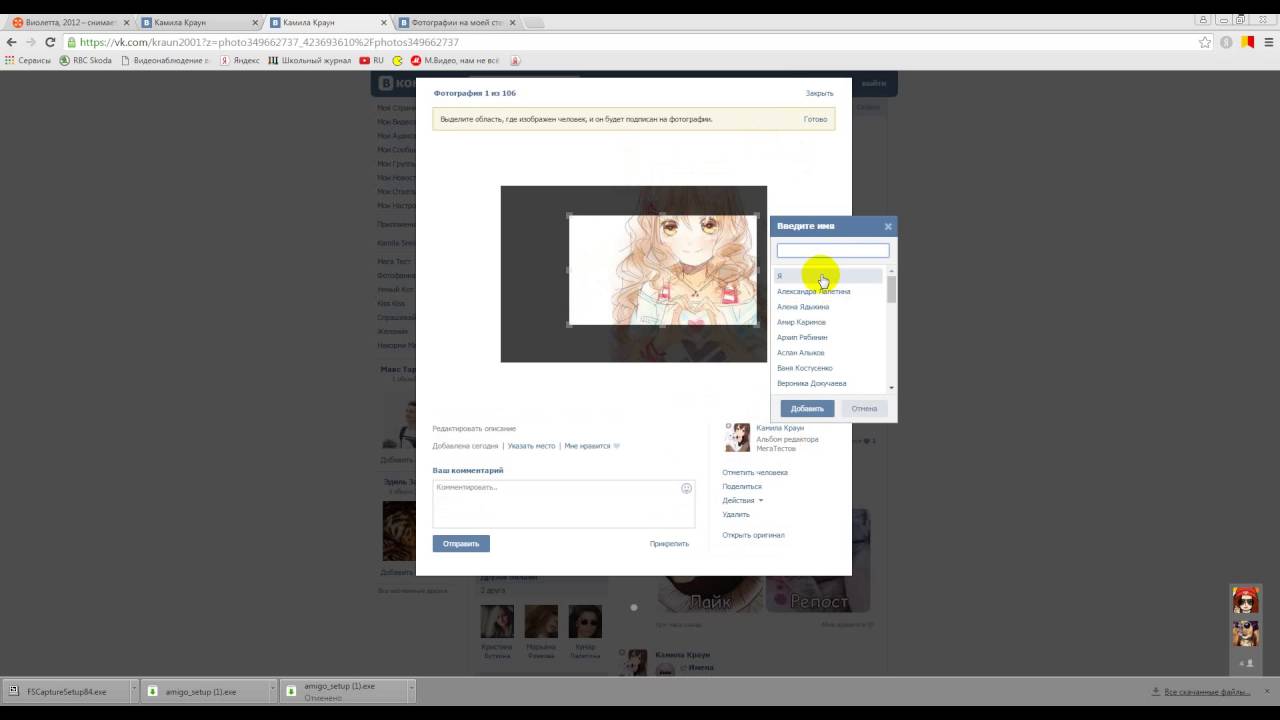Viewport: 1280px width, 720px height.
Task: Click the name search input field
Action: click(x=833, y=251)
